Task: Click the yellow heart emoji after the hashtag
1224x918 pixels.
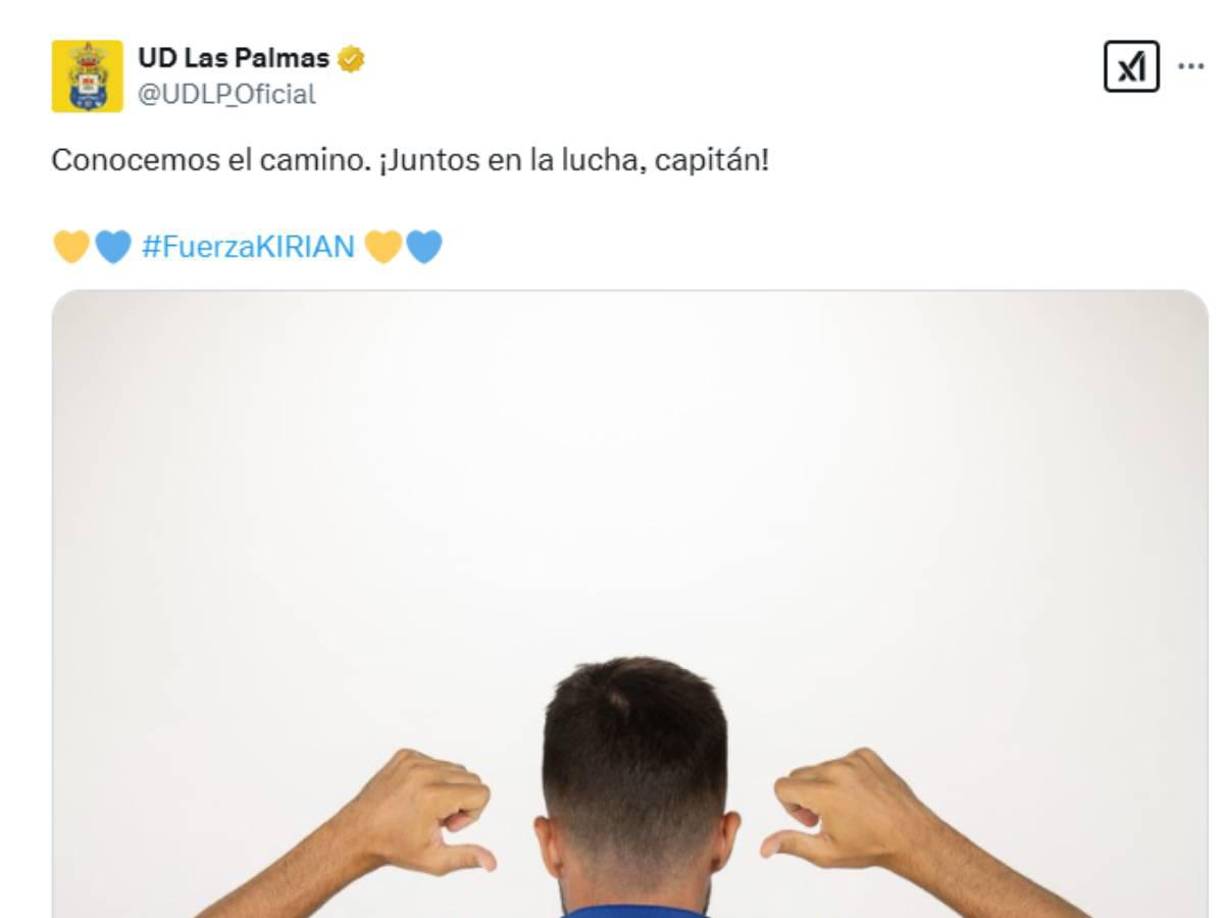Action: (x=383, y=246)
